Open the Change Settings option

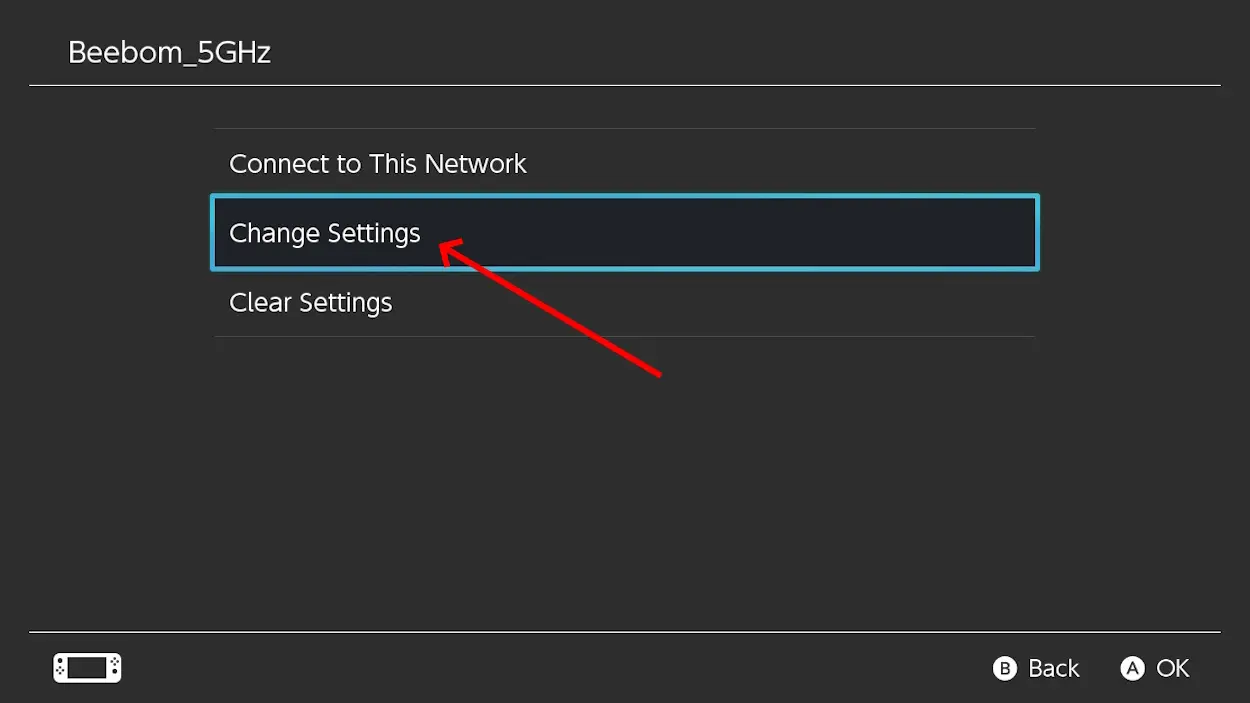pyautogui.click(x=325, y=233)
